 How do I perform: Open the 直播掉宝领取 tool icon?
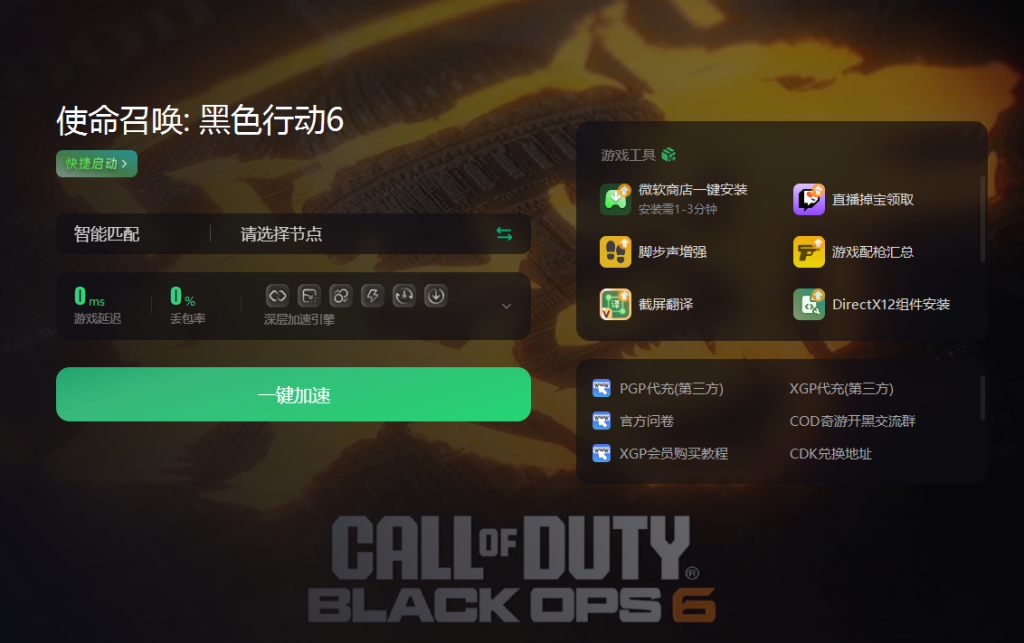point(808,199)
